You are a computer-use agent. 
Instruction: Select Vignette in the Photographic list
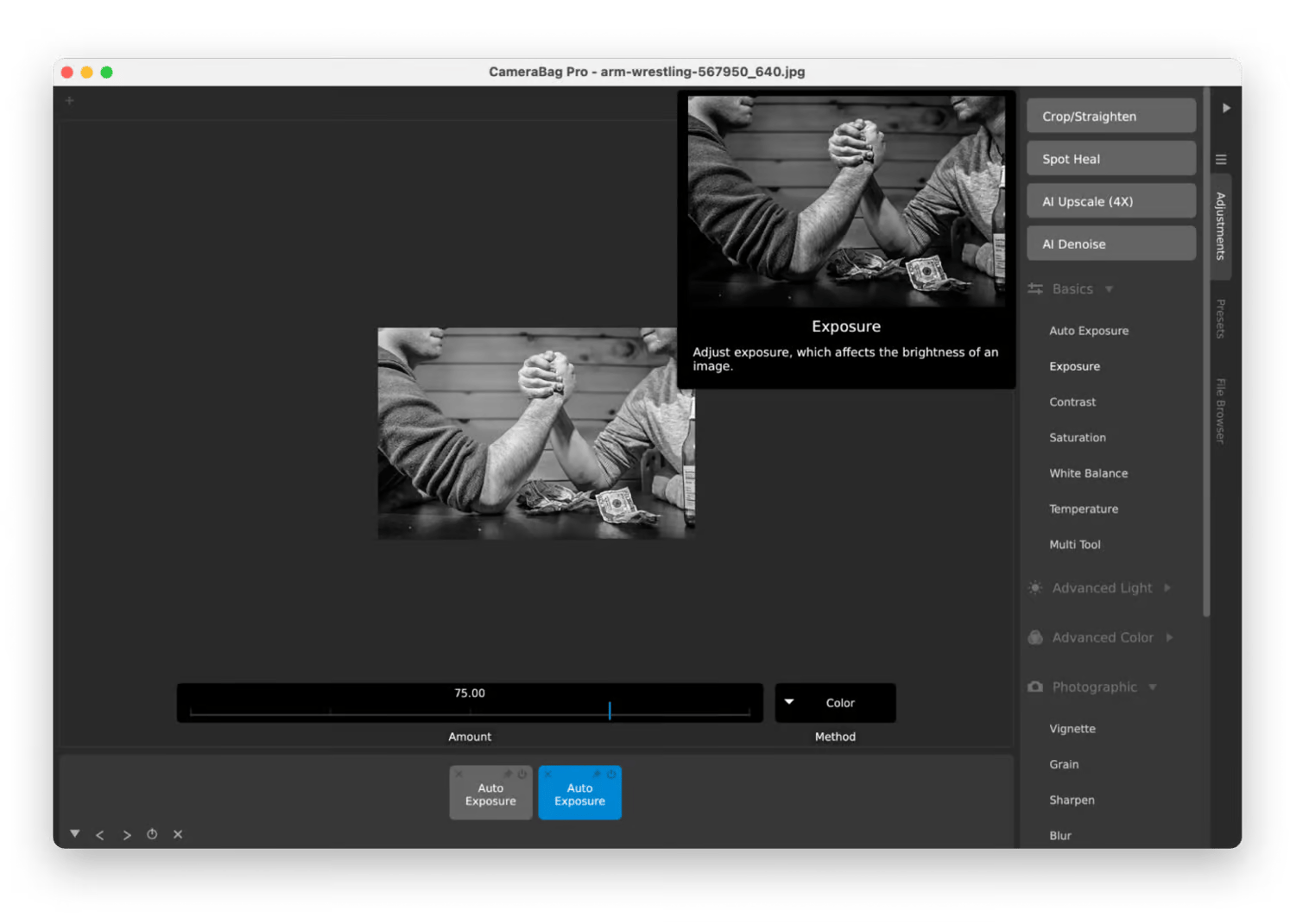coord(1072,729)
